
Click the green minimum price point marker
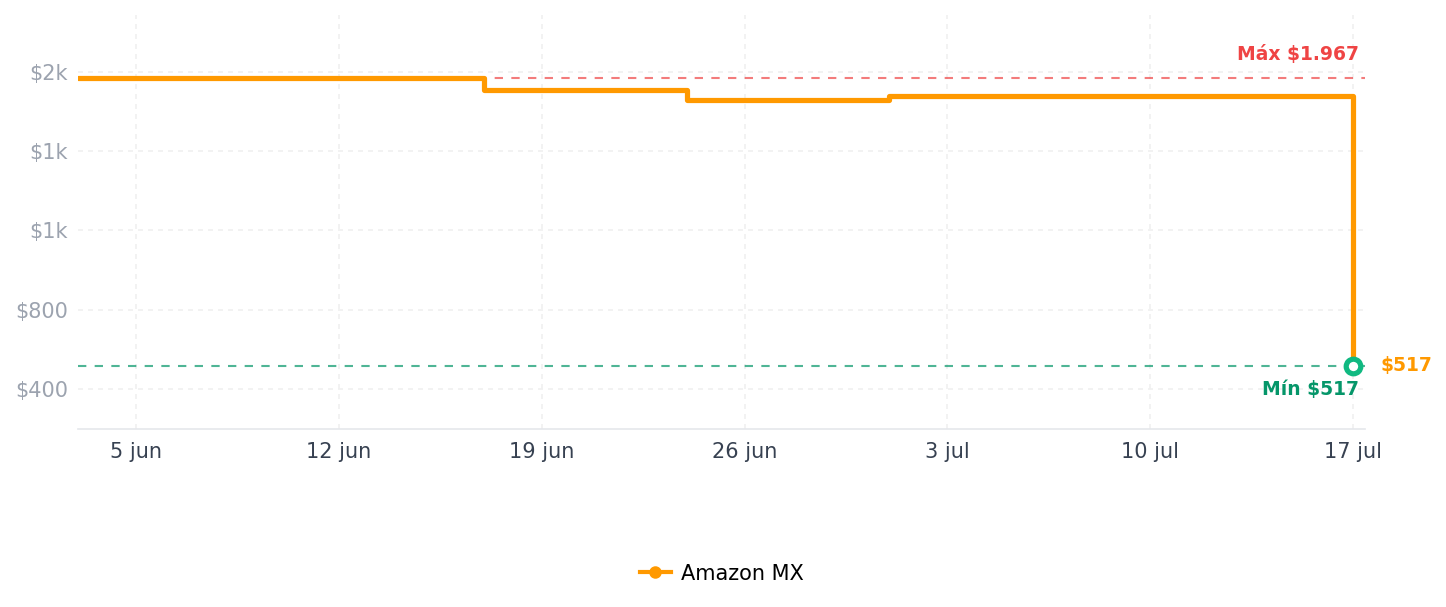[1353, 366]
